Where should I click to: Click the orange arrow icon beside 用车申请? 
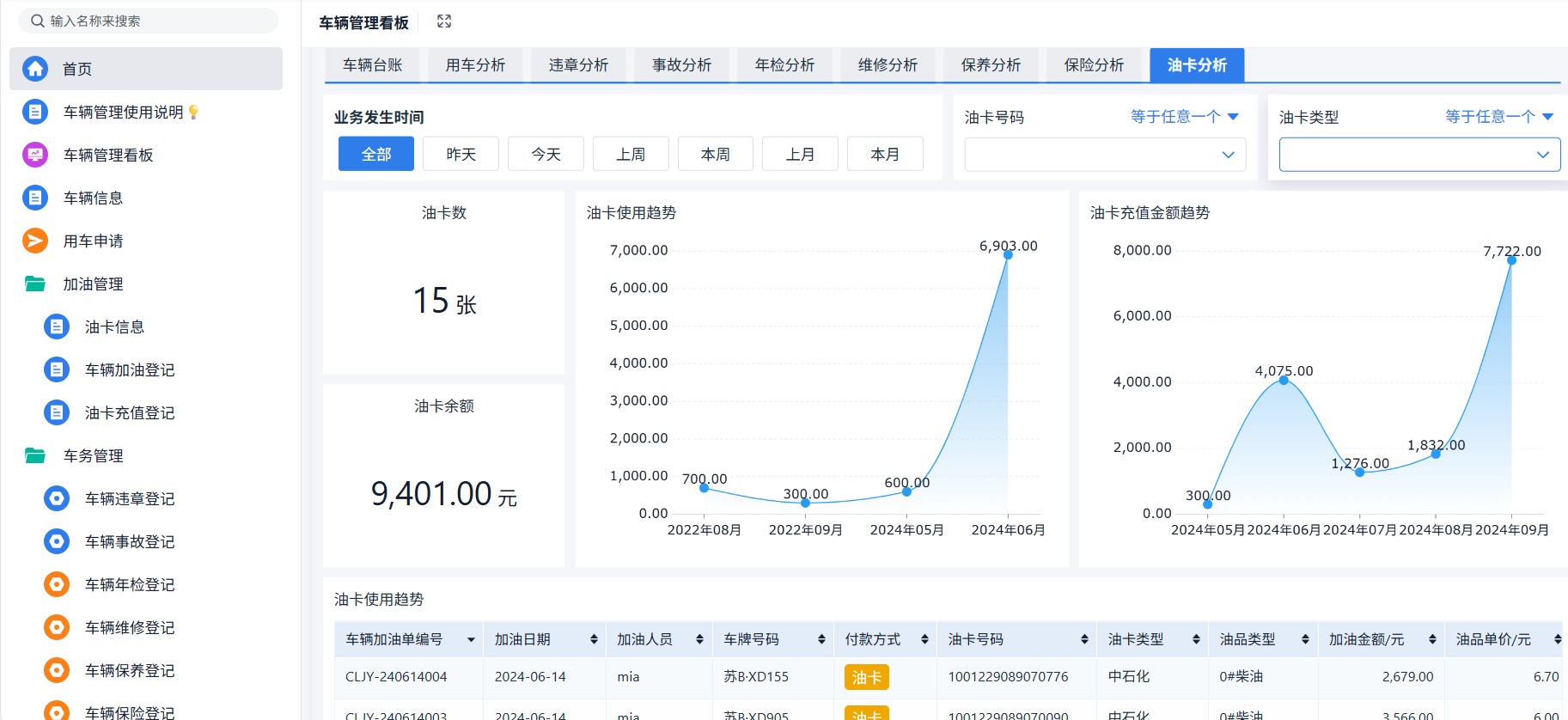(35, 241)
